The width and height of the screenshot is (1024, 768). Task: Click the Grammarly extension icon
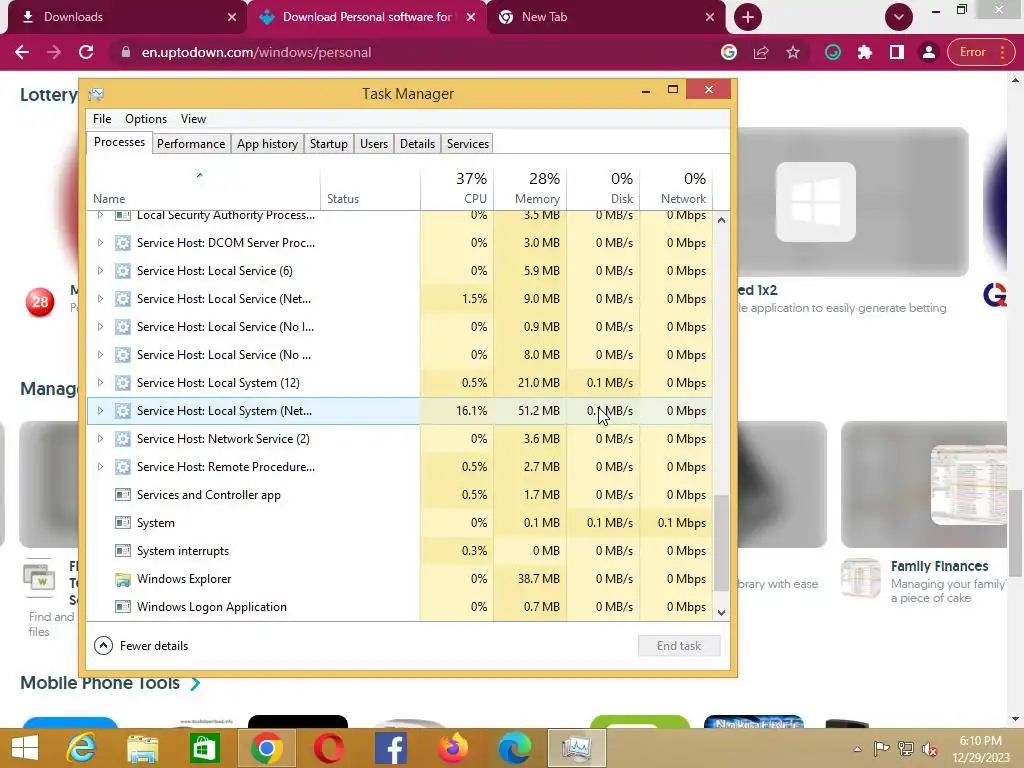pyautogui.click(x=833, y=52)
